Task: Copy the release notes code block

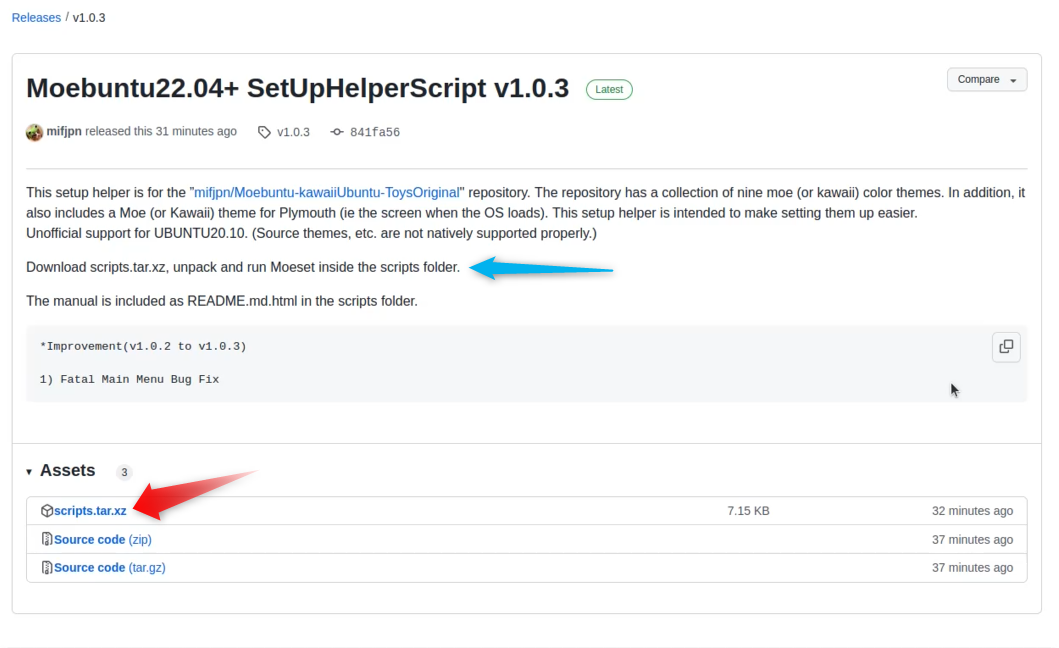Action: (1006, 347)
